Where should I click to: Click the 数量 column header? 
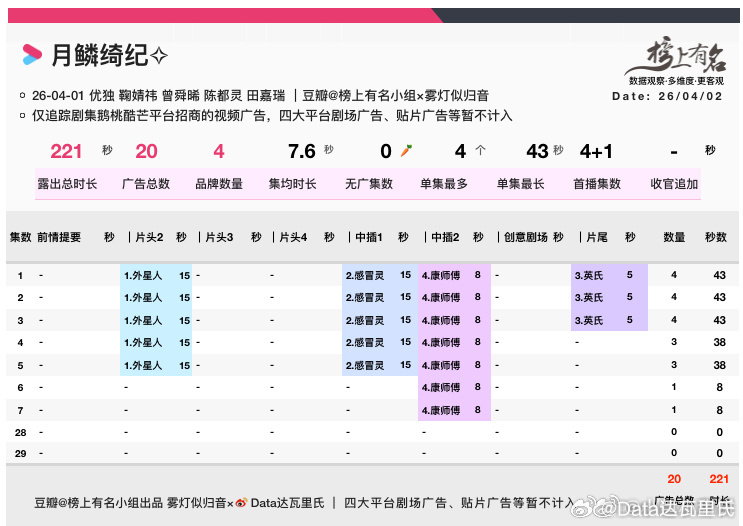coord(674,237)
